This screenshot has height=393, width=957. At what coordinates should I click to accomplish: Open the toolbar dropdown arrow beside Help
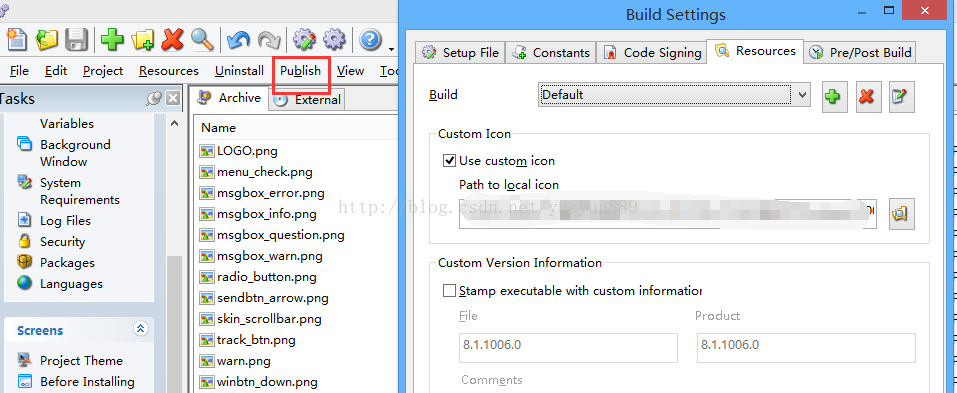tap(391, 48)
